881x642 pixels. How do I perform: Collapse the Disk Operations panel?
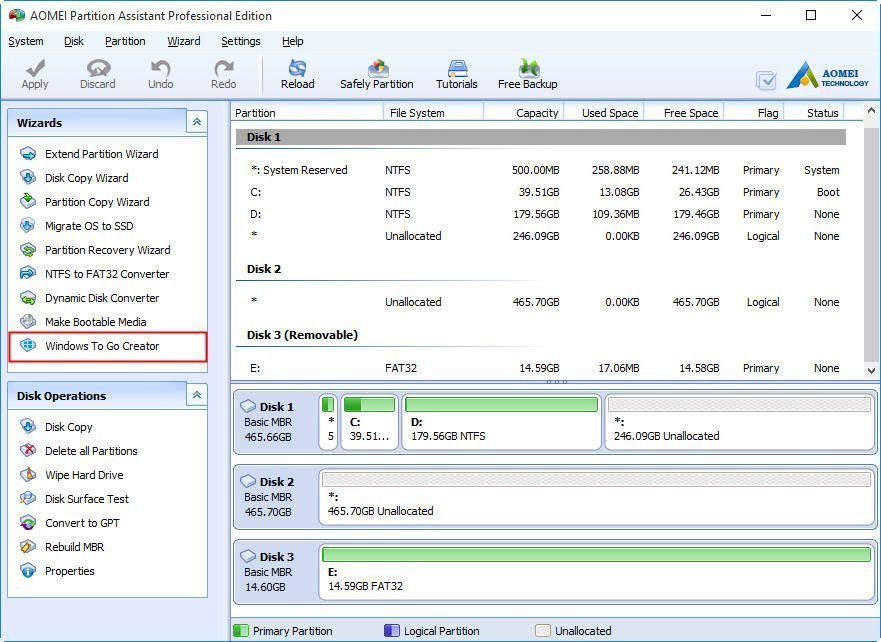(197, 395)
